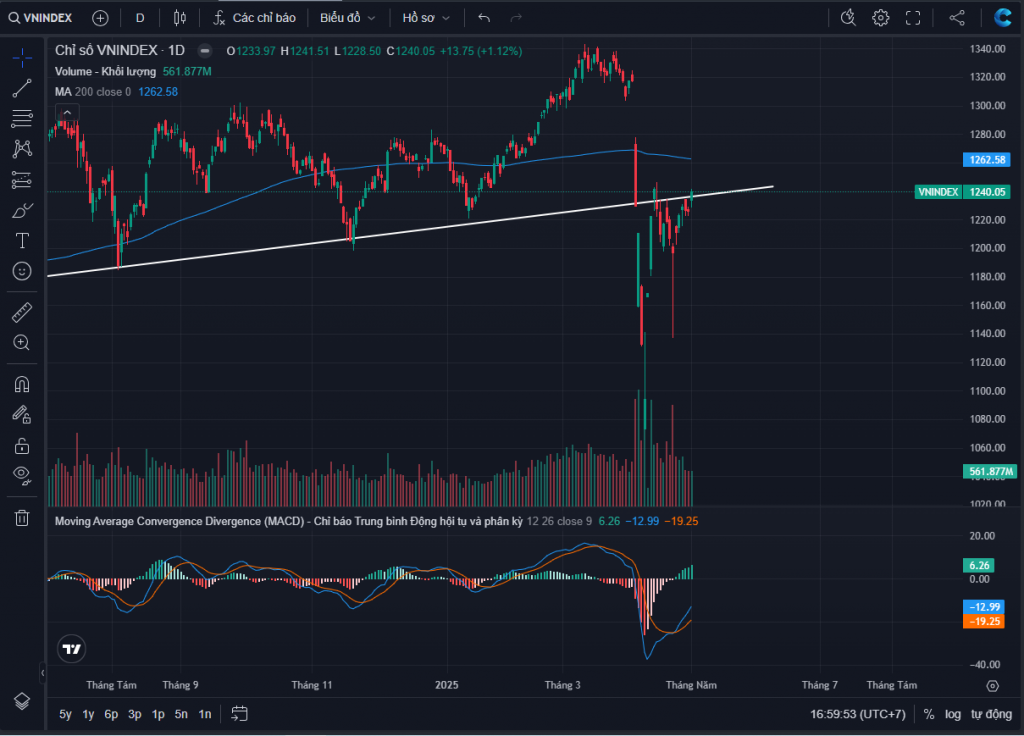This screenshot has width=1024, height=736.
Task: Open the VNINDEX symbol search
Action: coord(40,18)
